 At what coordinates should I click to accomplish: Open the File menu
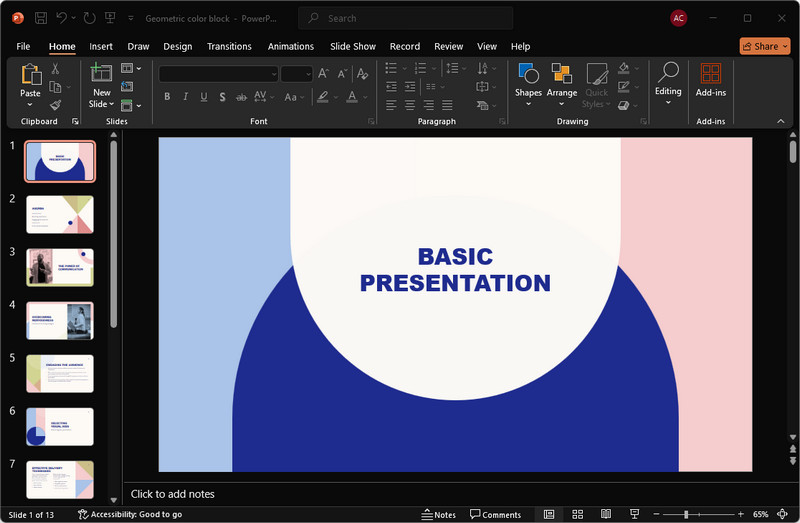click(23, 46)
